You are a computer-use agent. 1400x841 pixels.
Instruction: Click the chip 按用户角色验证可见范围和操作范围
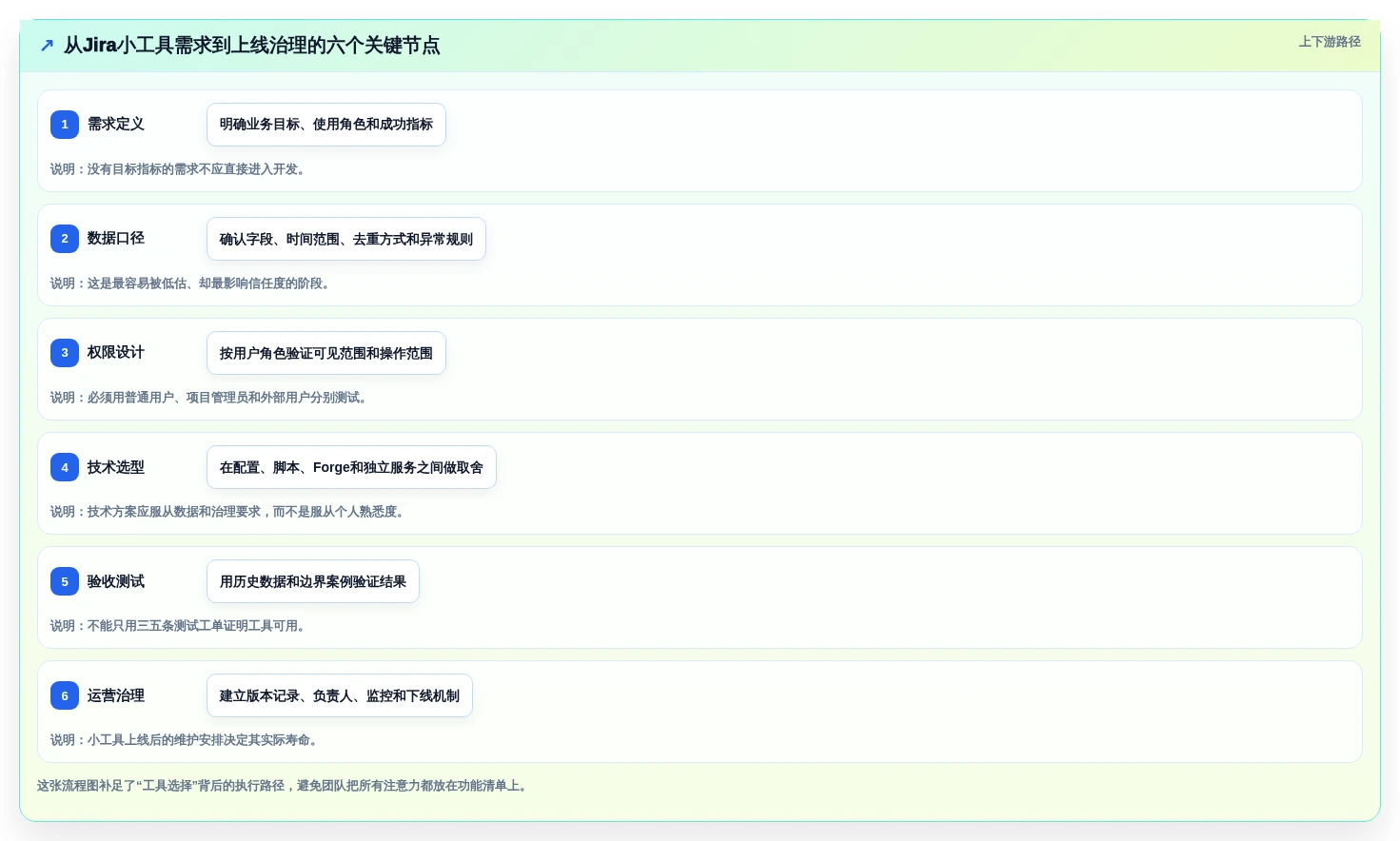[326, 353]
